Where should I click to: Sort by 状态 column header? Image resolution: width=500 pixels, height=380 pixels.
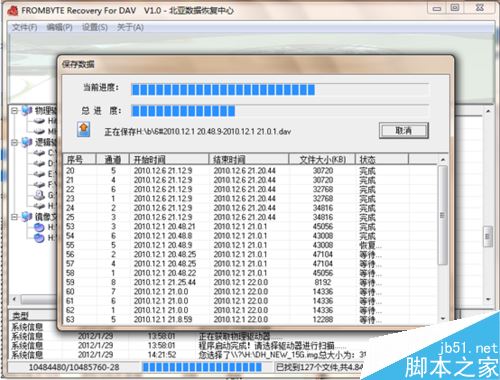click(x=382, y=159)
